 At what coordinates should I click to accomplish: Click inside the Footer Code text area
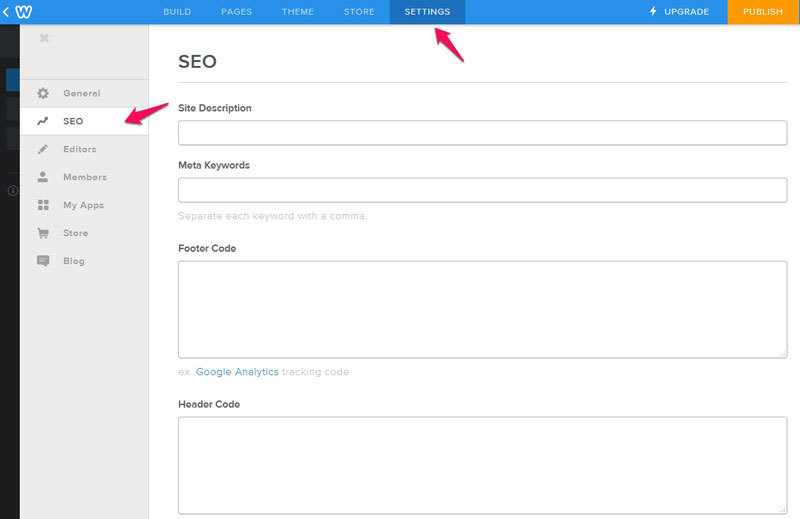tap(482, 309)
